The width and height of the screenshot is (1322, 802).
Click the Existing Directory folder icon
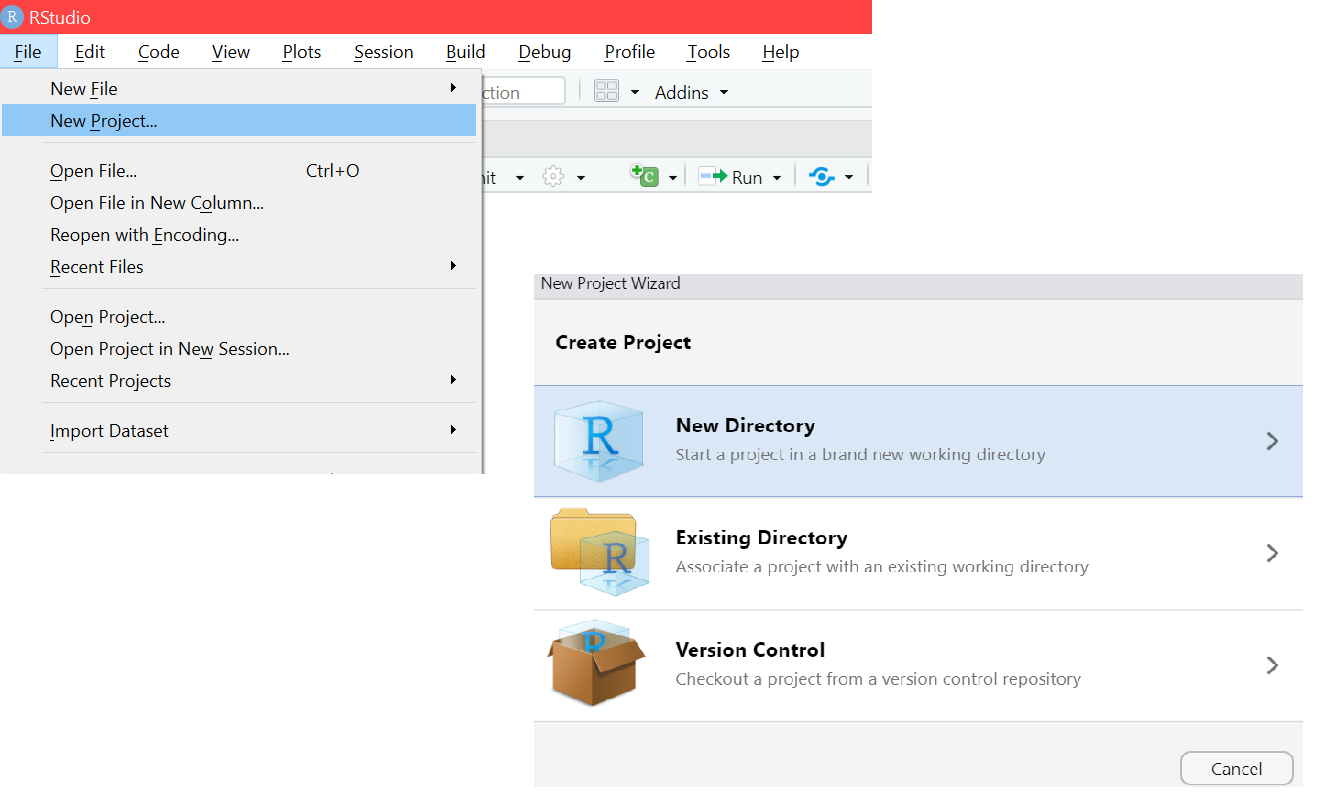[x=599, y=552]
